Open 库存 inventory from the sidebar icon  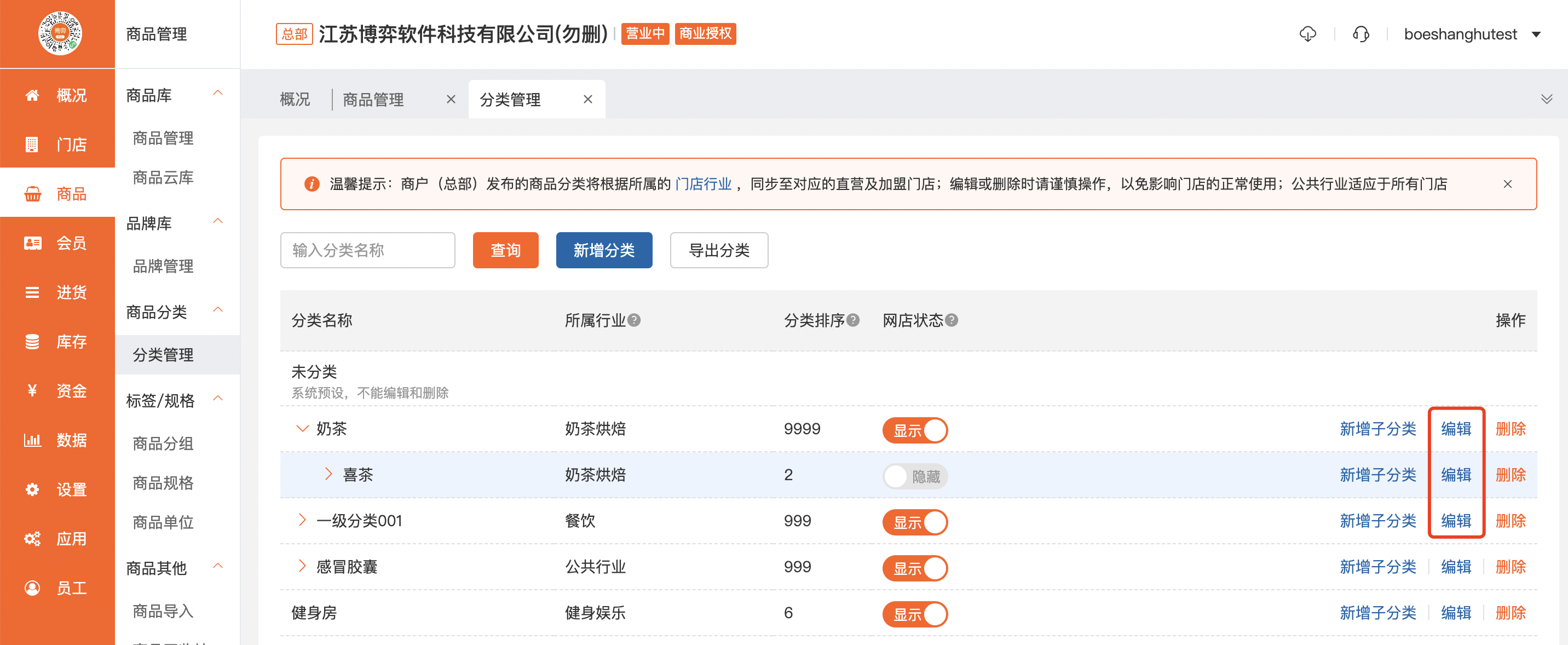click(32, 341)
